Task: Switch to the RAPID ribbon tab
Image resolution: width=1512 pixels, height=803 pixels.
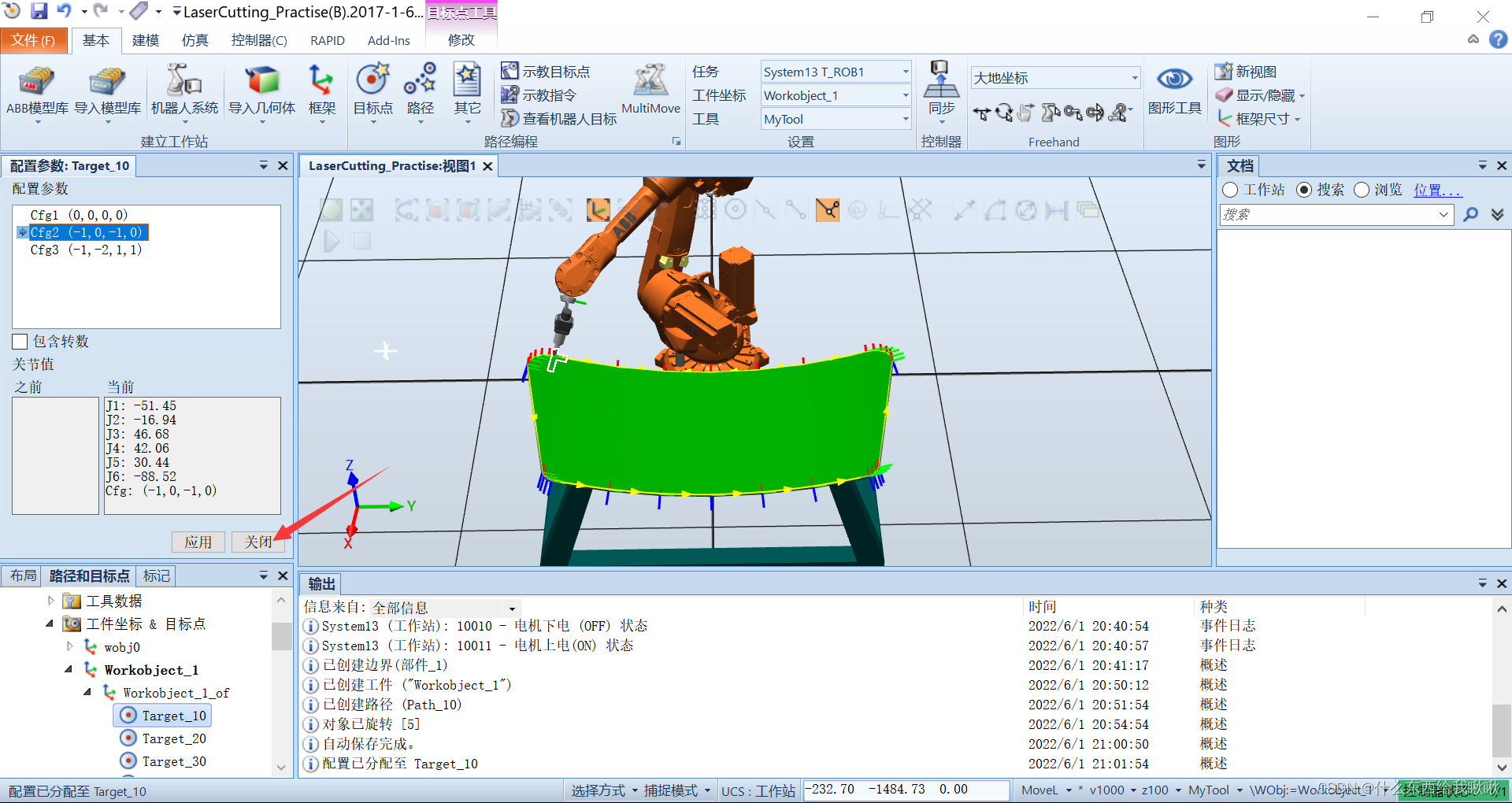Action: pyautogui.click(x=328, y=40)
